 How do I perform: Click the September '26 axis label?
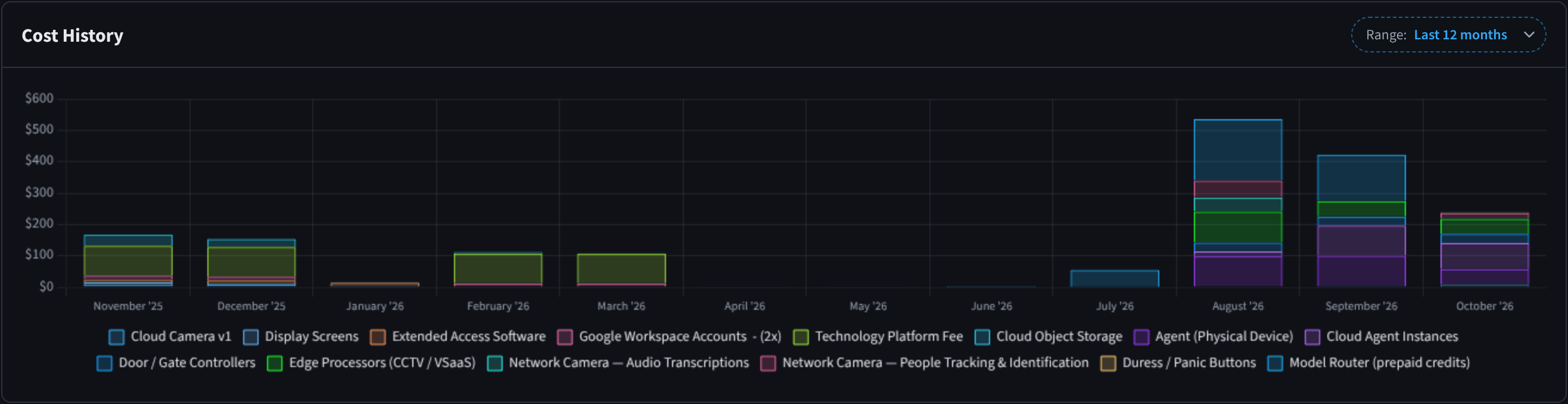point(1361,306)
